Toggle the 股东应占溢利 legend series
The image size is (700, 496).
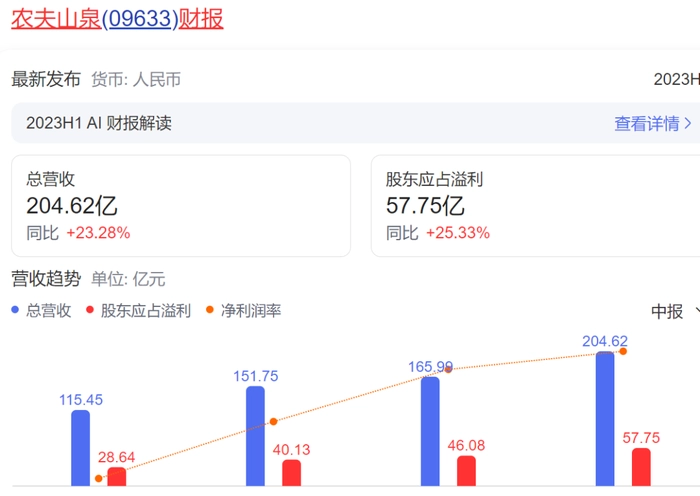[x=145, y=311]
